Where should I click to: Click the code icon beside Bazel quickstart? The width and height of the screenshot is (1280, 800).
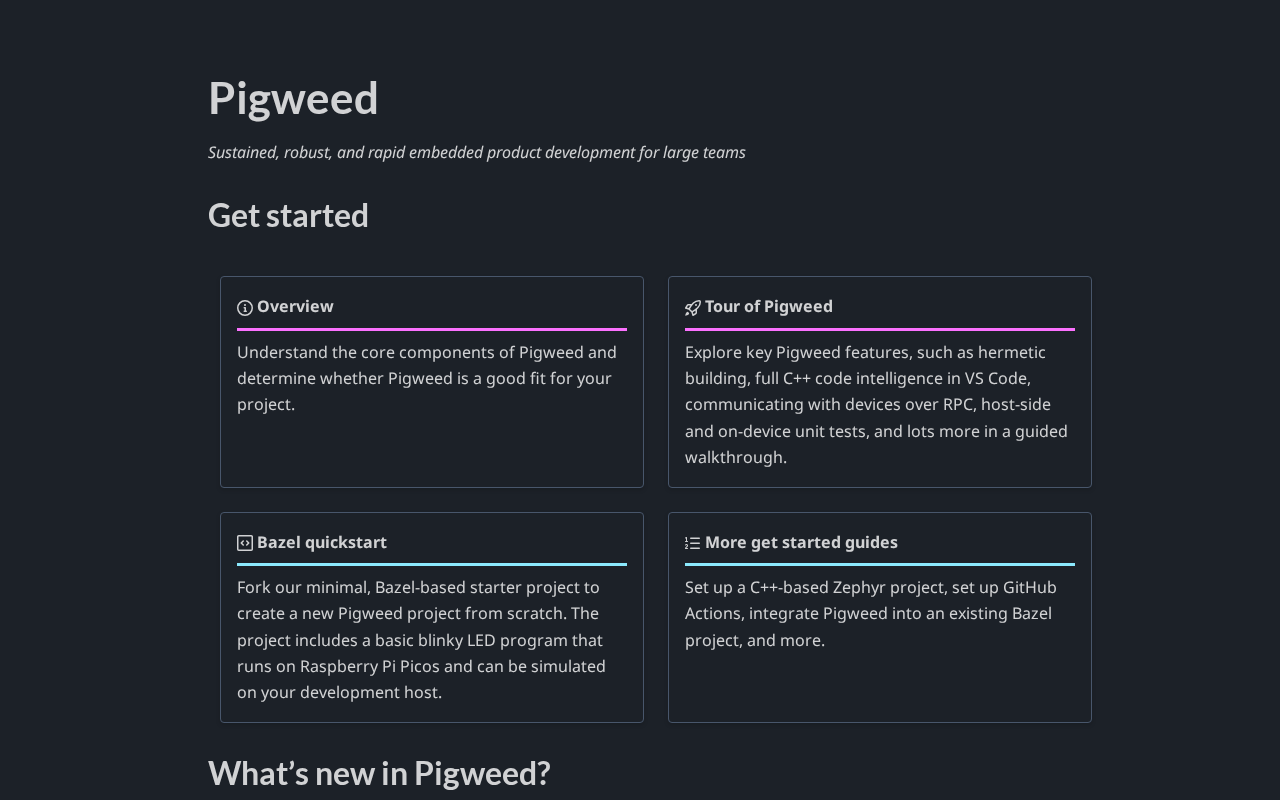pos(245,543)
